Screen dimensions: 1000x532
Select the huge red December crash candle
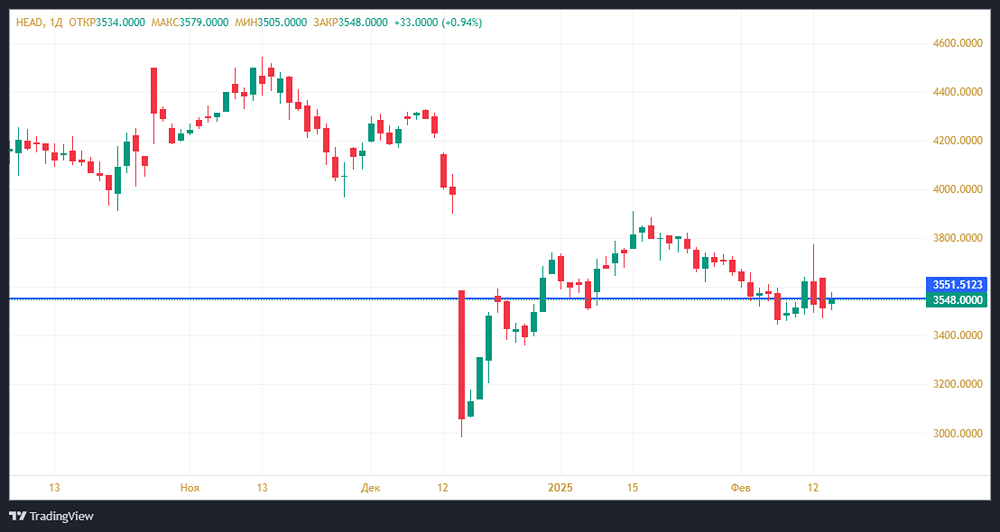pos(461,354)
